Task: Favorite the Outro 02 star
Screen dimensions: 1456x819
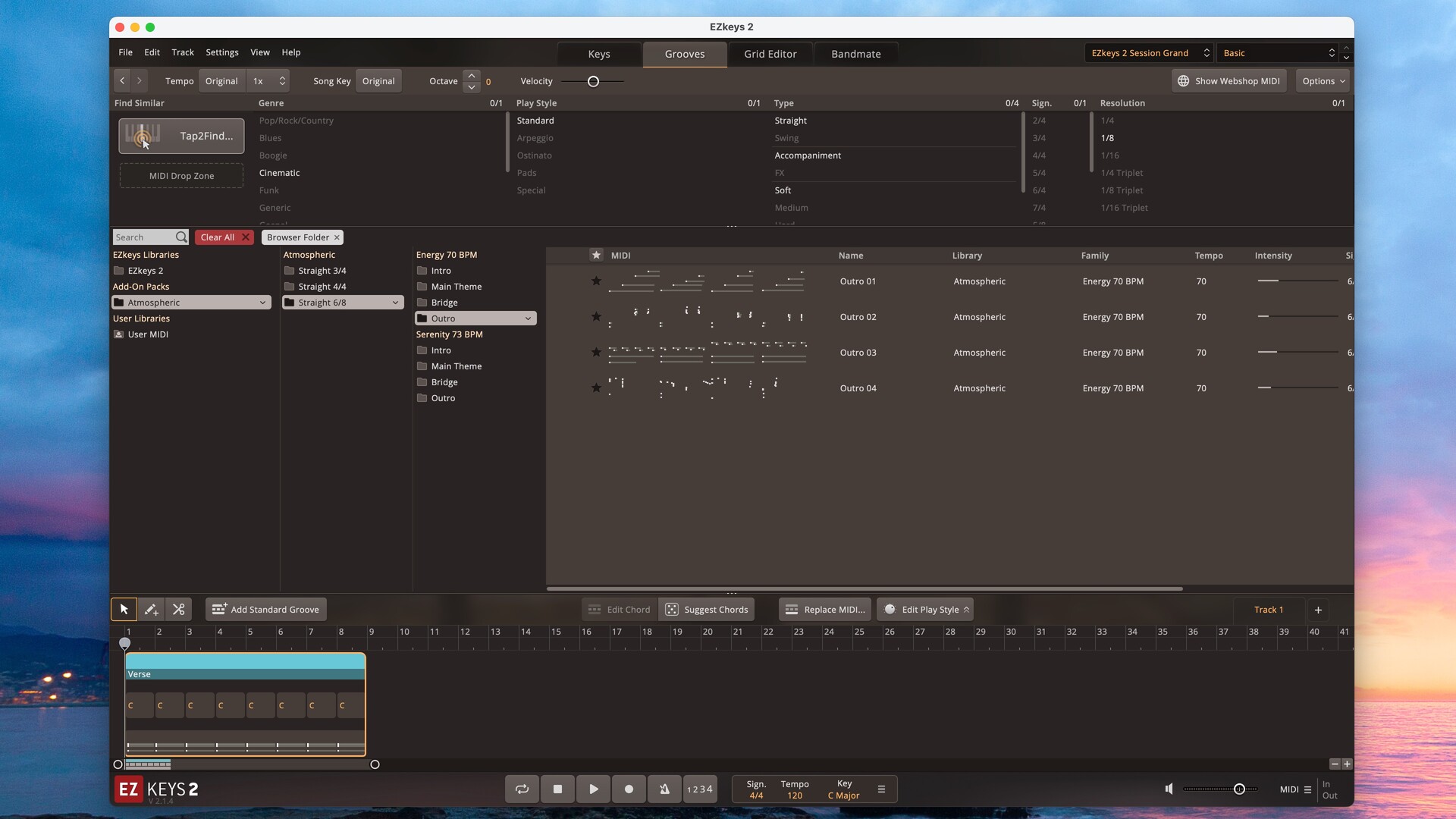Action: click(x=596, y=317)
